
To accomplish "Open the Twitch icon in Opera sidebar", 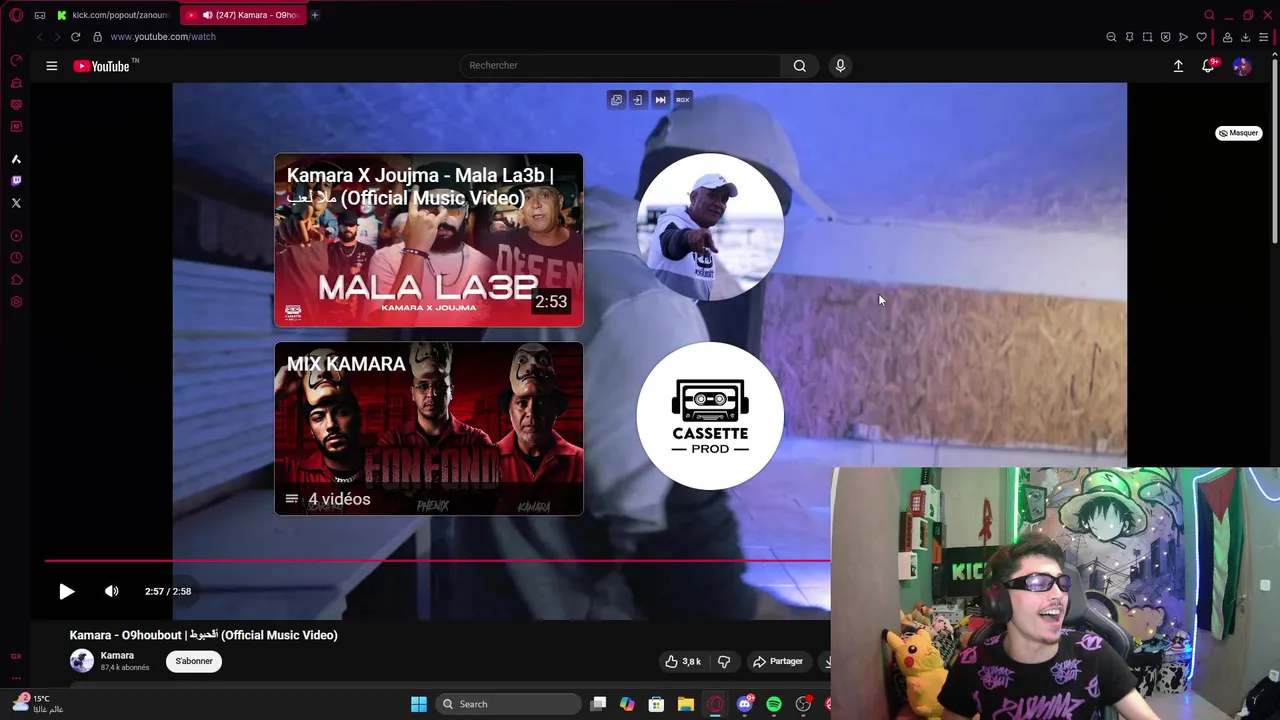I will [x=16, y=181].
